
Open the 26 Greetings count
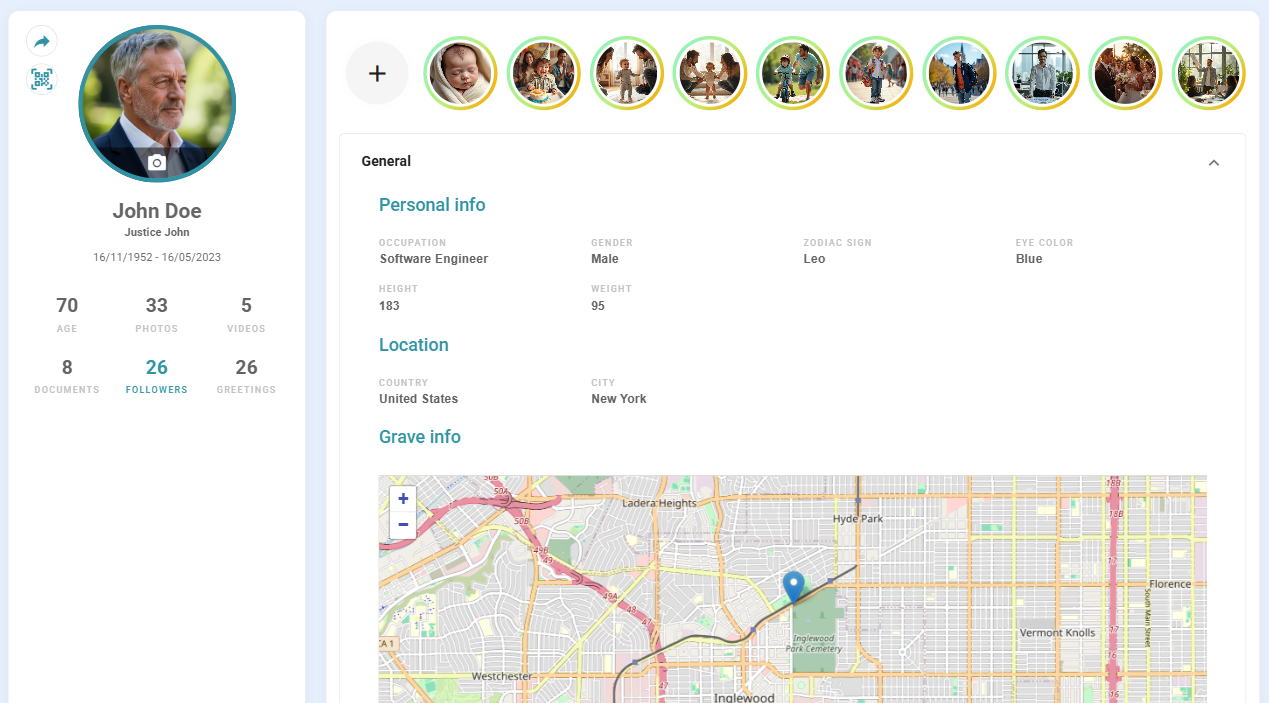[246, 375]
